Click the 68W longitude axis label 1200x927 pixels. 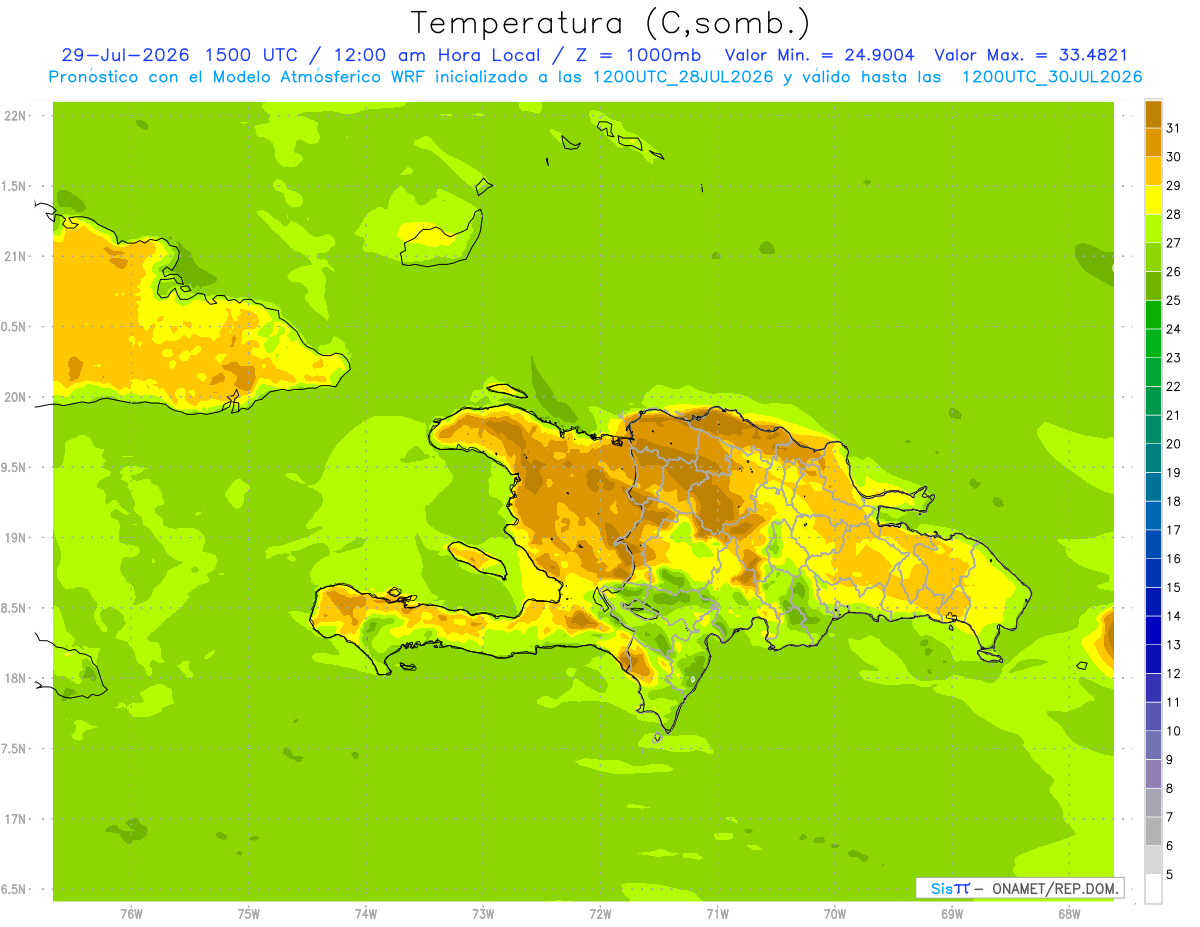[1069, 914]
